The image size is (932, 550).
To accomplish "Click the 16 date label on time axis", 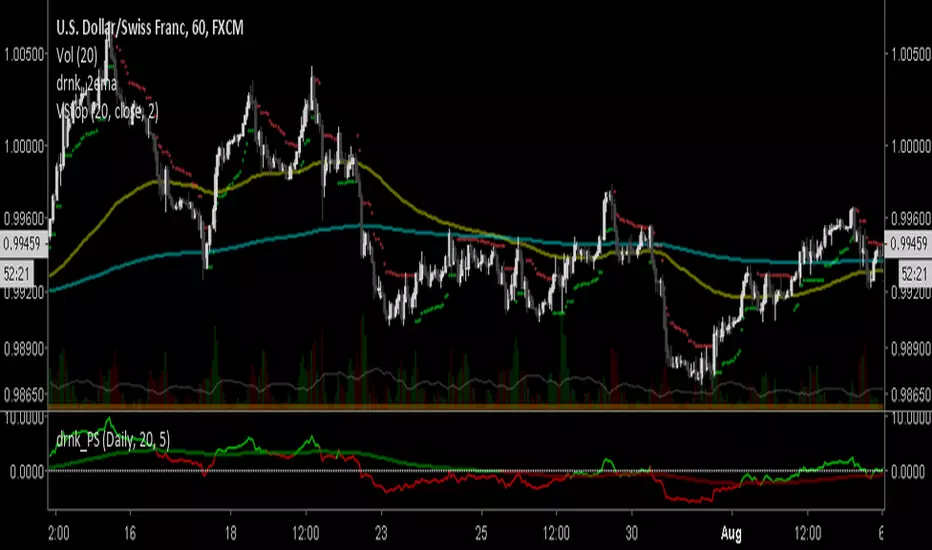I will [x=130, y=533].
